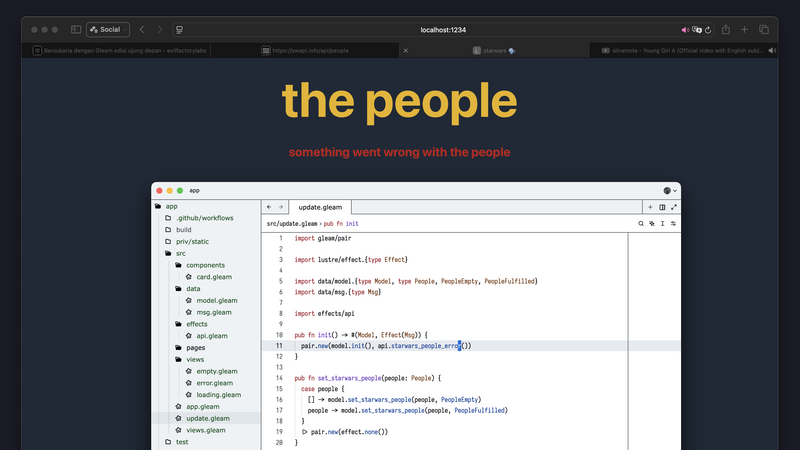The height and width of the screenshot is (450, 800).
Task: Go forward in browser history
Action: (160, 30)
